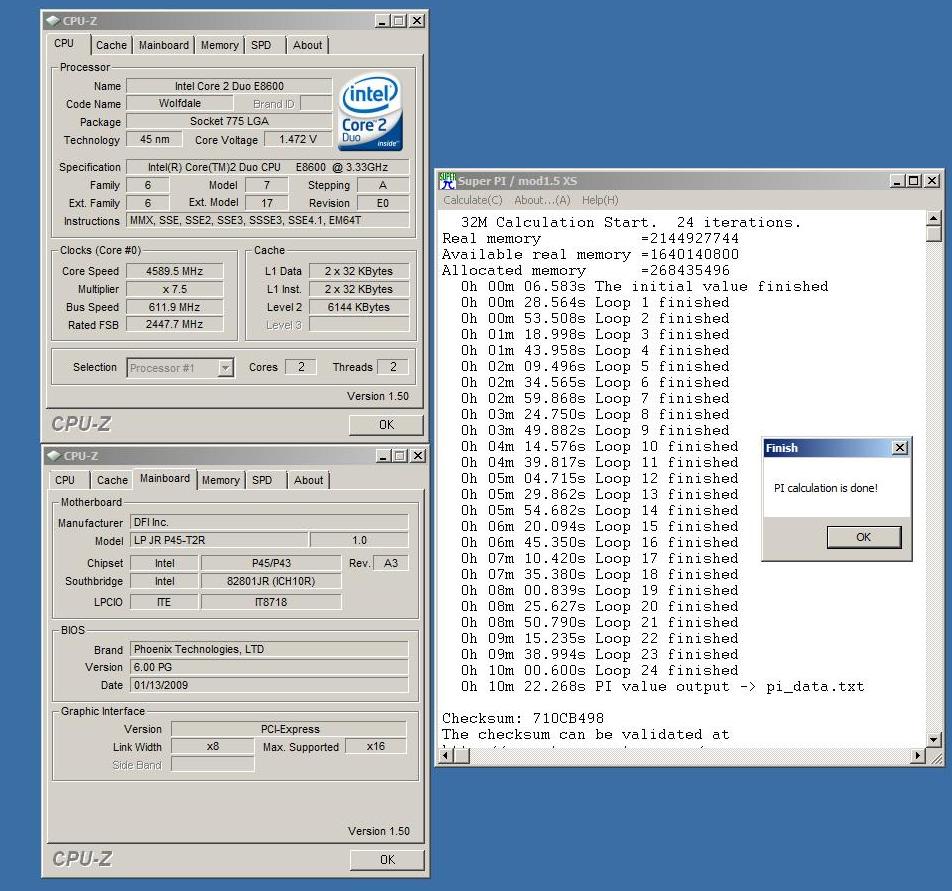Click the Model value 'LP JR P45-T2R'
The width and height of the screenshot is (952, 891).
(x=219, y=540)
